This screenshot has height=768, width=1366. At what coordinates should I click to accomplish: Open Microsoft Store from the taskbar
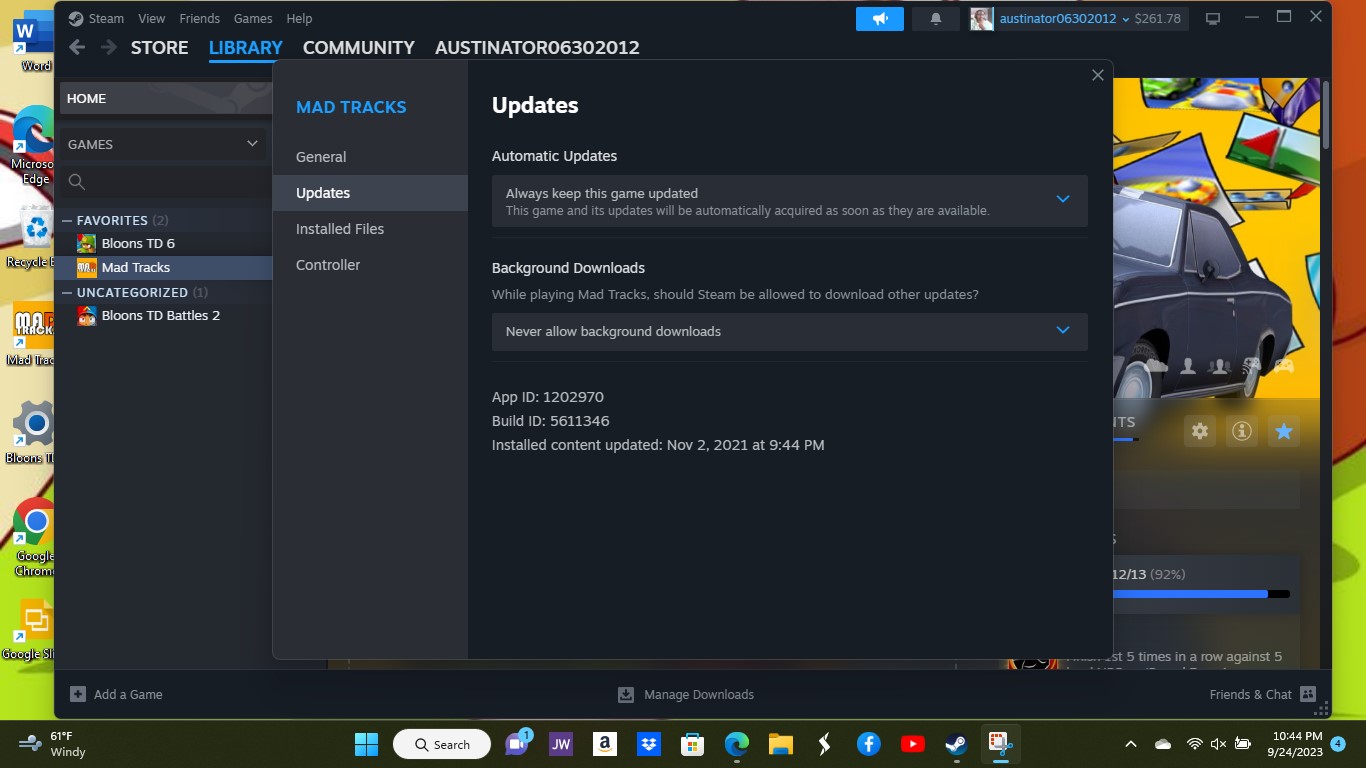click(692, 744)
